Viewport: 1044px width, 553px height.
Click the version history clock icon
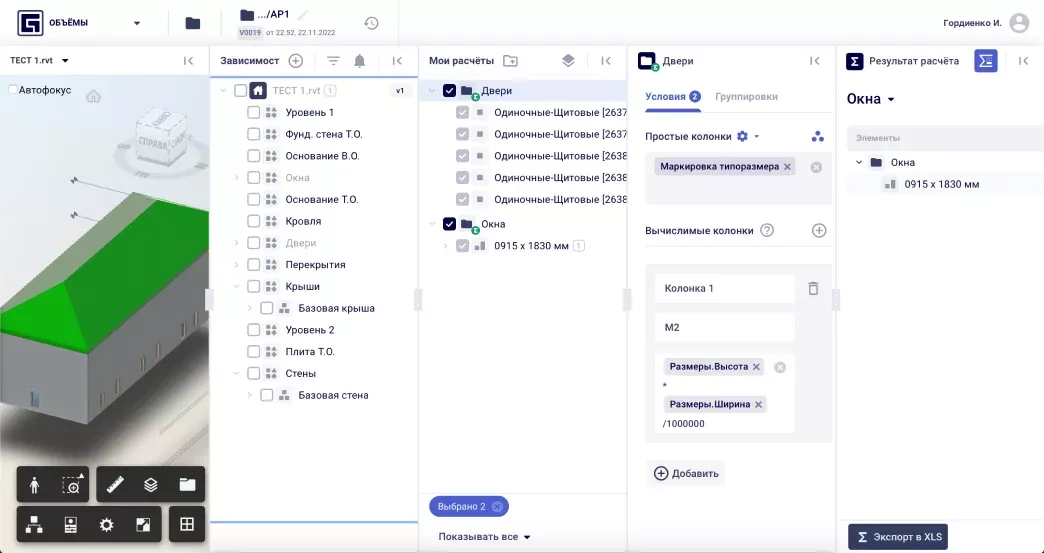click(371, 23)
